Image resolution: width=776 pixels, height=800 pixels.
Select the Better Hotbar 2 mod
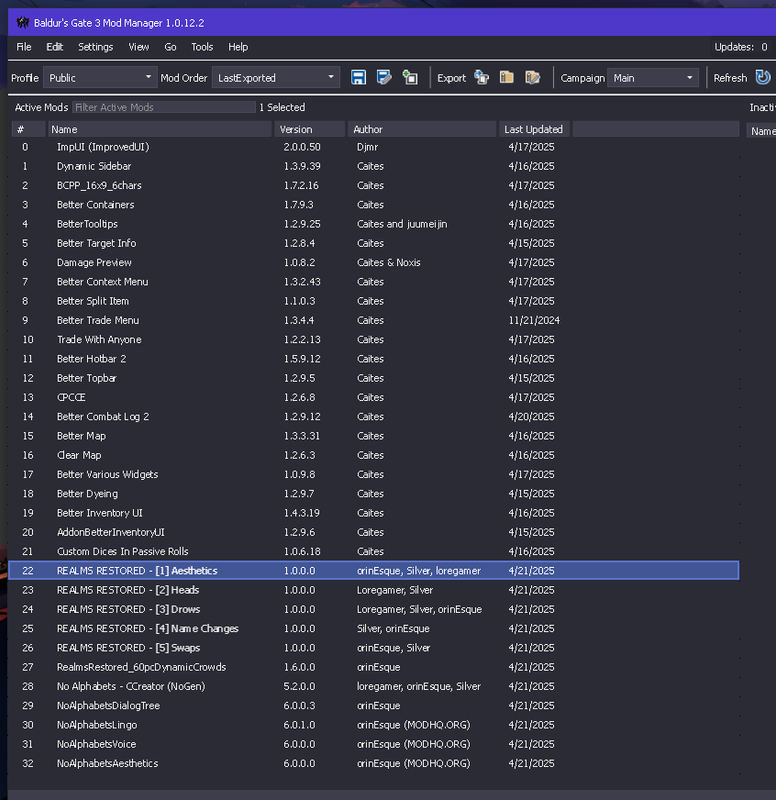point(374,359)
